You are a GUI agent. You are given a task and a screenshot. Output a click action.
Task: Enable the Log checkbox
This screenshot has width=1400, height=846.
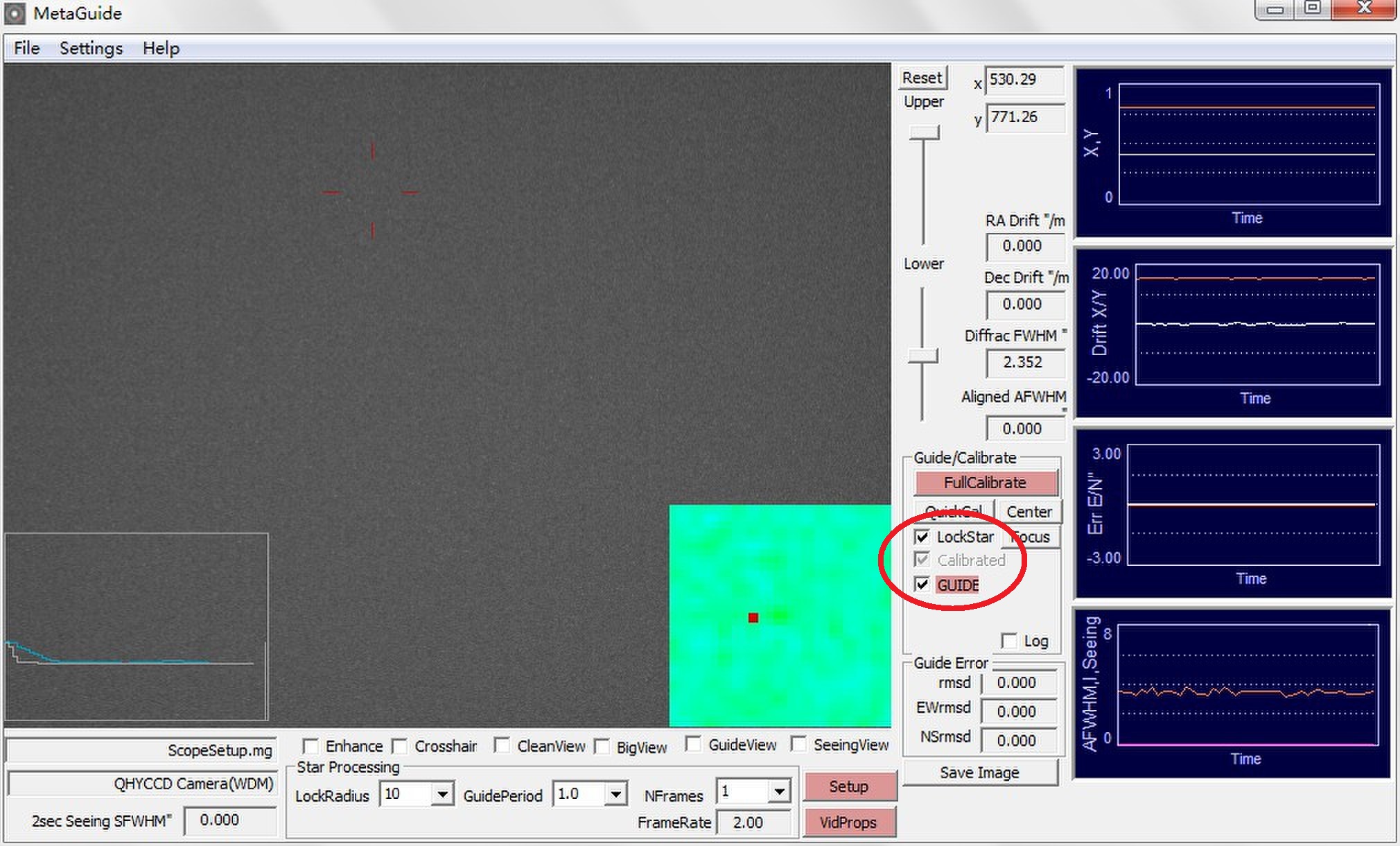coord(1009,641)
